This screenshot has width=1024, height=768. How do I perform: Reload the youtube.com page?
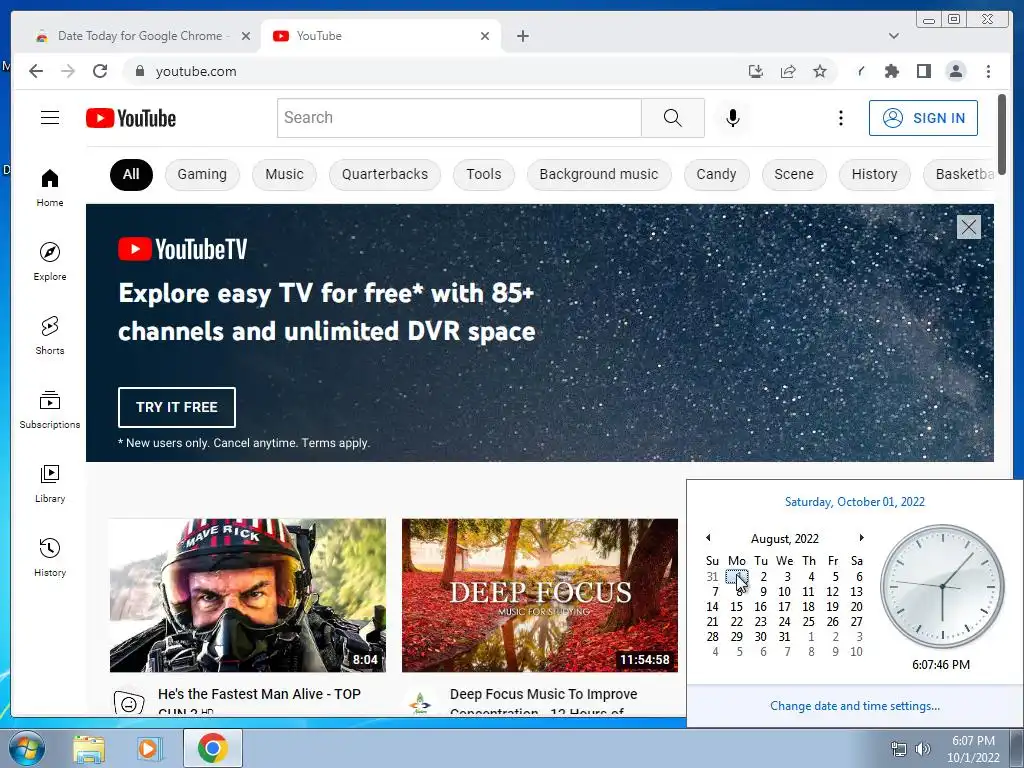pyautogui.click(x=100, y=71)
